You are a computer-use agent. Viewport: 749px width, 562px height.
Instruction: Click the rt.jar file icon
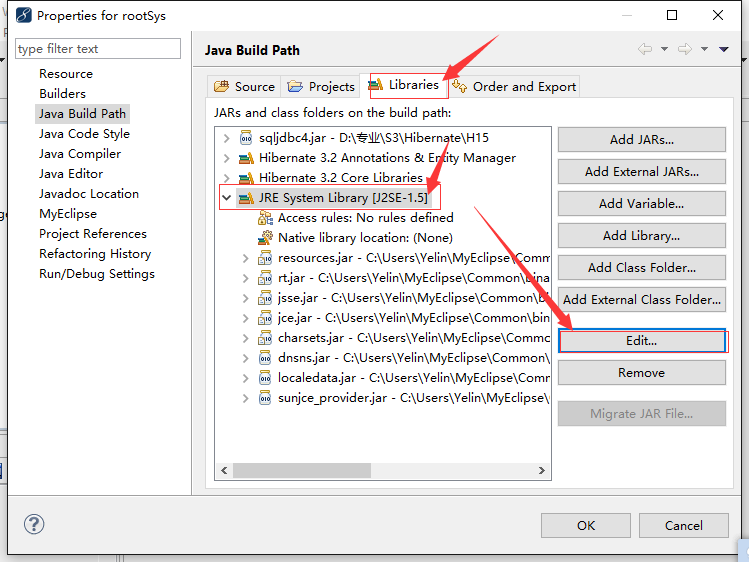265,278
